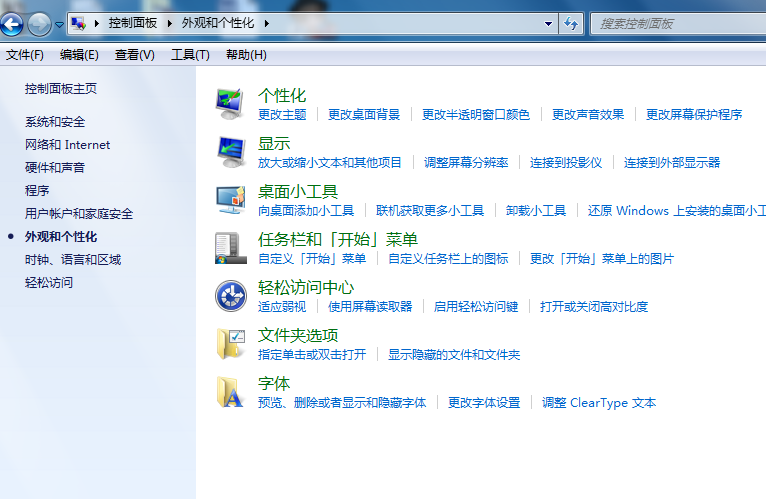Click 自定义任务栏上的图标 link
Screen dimensions: 766x499
(x=448, y=258)
